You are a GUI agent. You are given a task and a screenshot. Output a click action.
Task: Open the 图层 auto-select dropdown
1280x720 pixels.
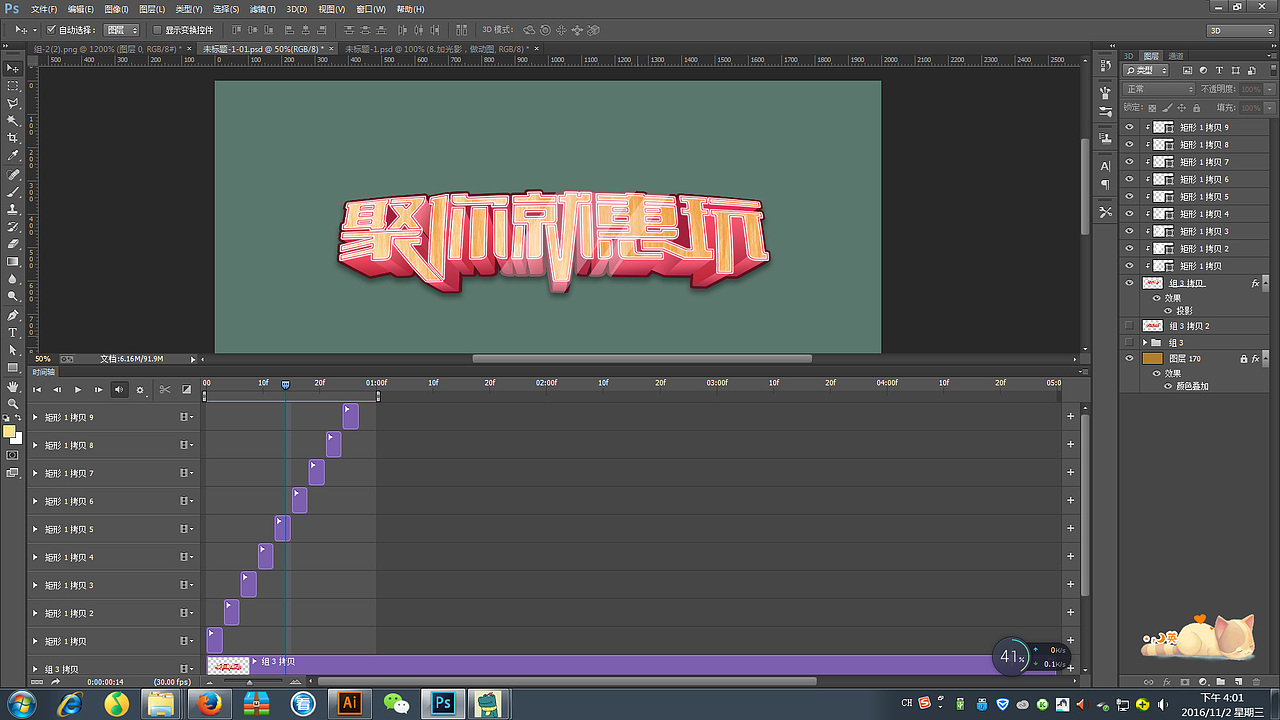[122, 30]
